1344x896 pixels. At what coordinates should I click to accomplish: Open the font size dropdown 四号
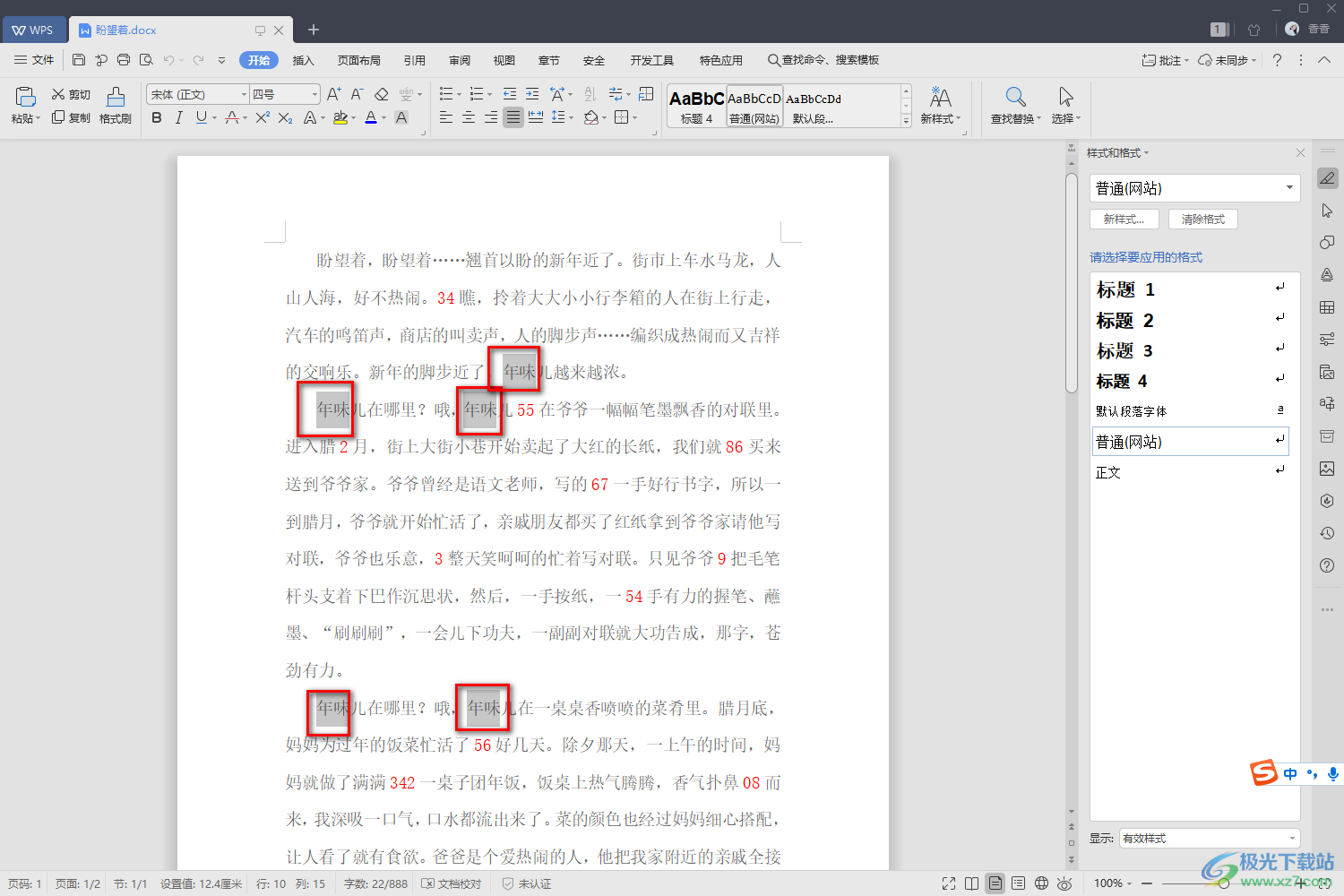[x=314, y=94]
